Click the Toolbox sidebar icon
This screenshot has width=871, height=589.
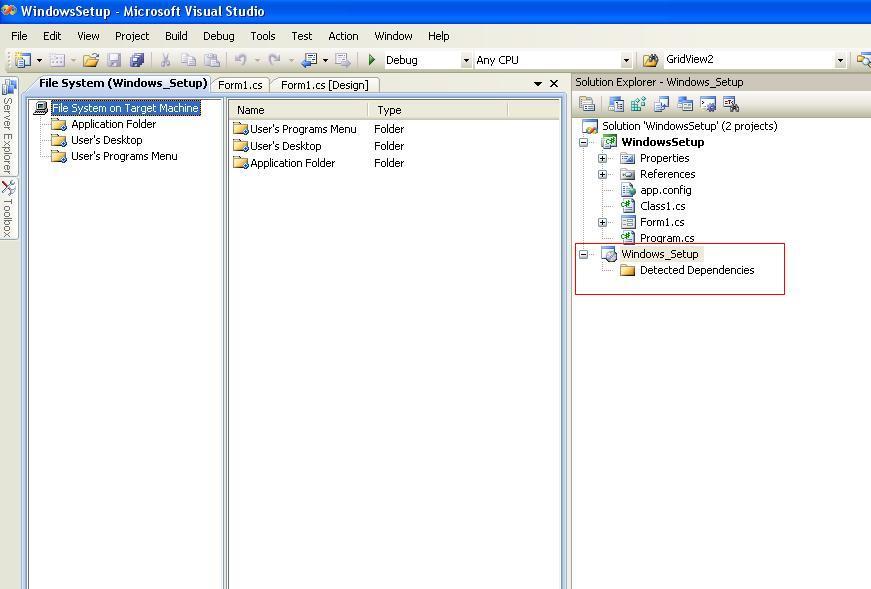(8, 188)
